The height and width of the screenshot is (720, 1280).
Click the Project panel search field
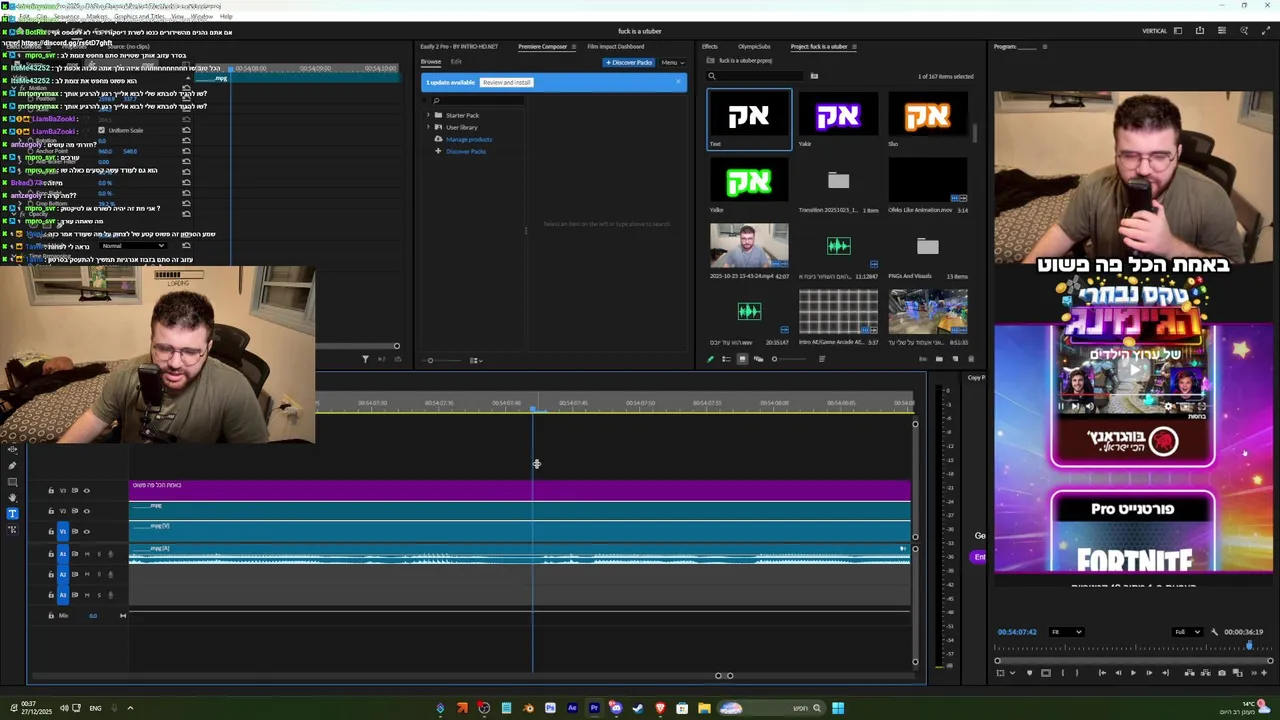click(756, 76)
